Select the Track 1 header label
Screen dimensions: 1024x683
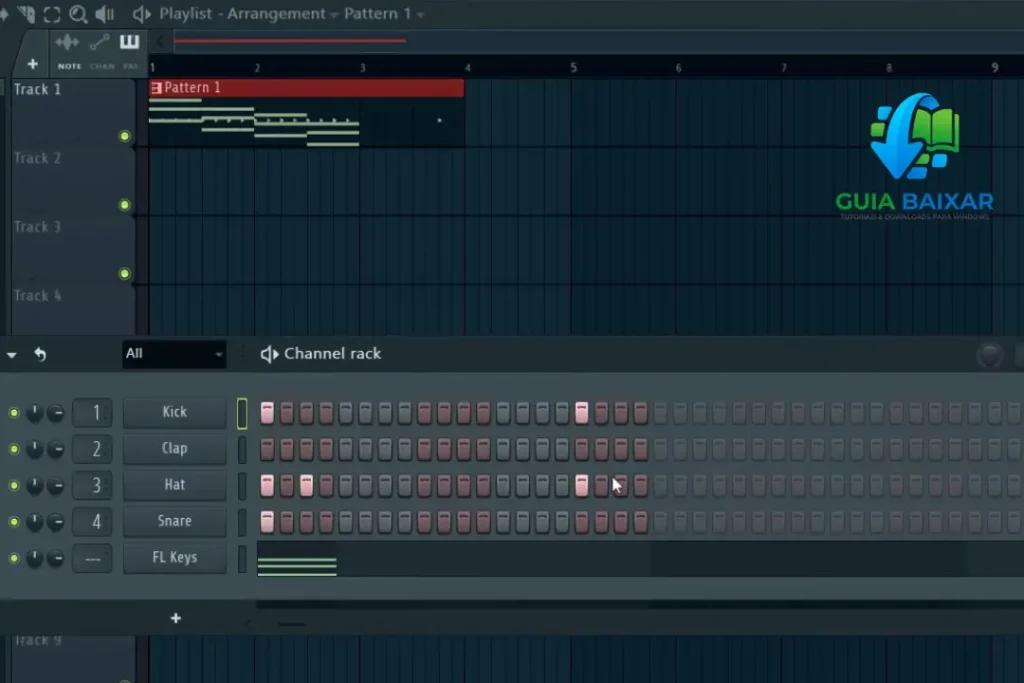pos(37,89)
